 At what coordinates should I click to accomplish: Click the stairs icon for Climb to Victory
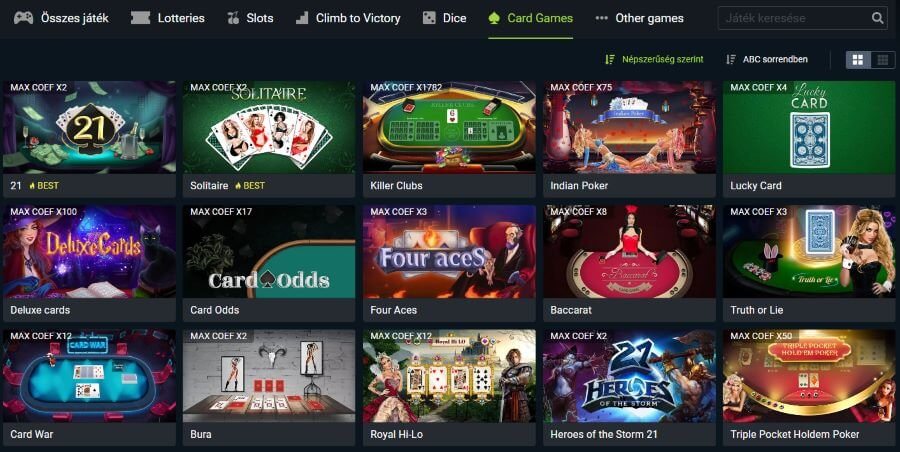coord(302,18)
